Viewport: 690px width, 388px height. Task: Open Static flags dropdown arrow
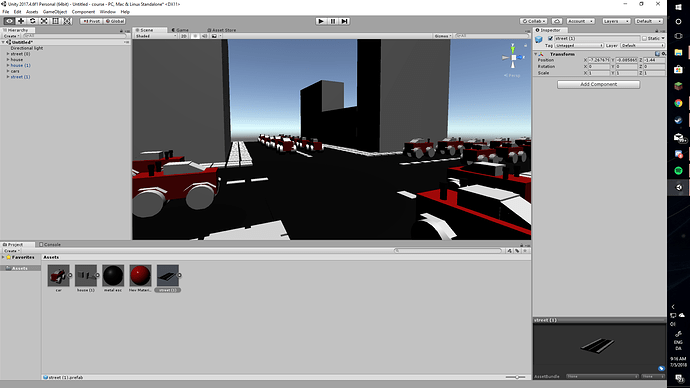[663, 39]
